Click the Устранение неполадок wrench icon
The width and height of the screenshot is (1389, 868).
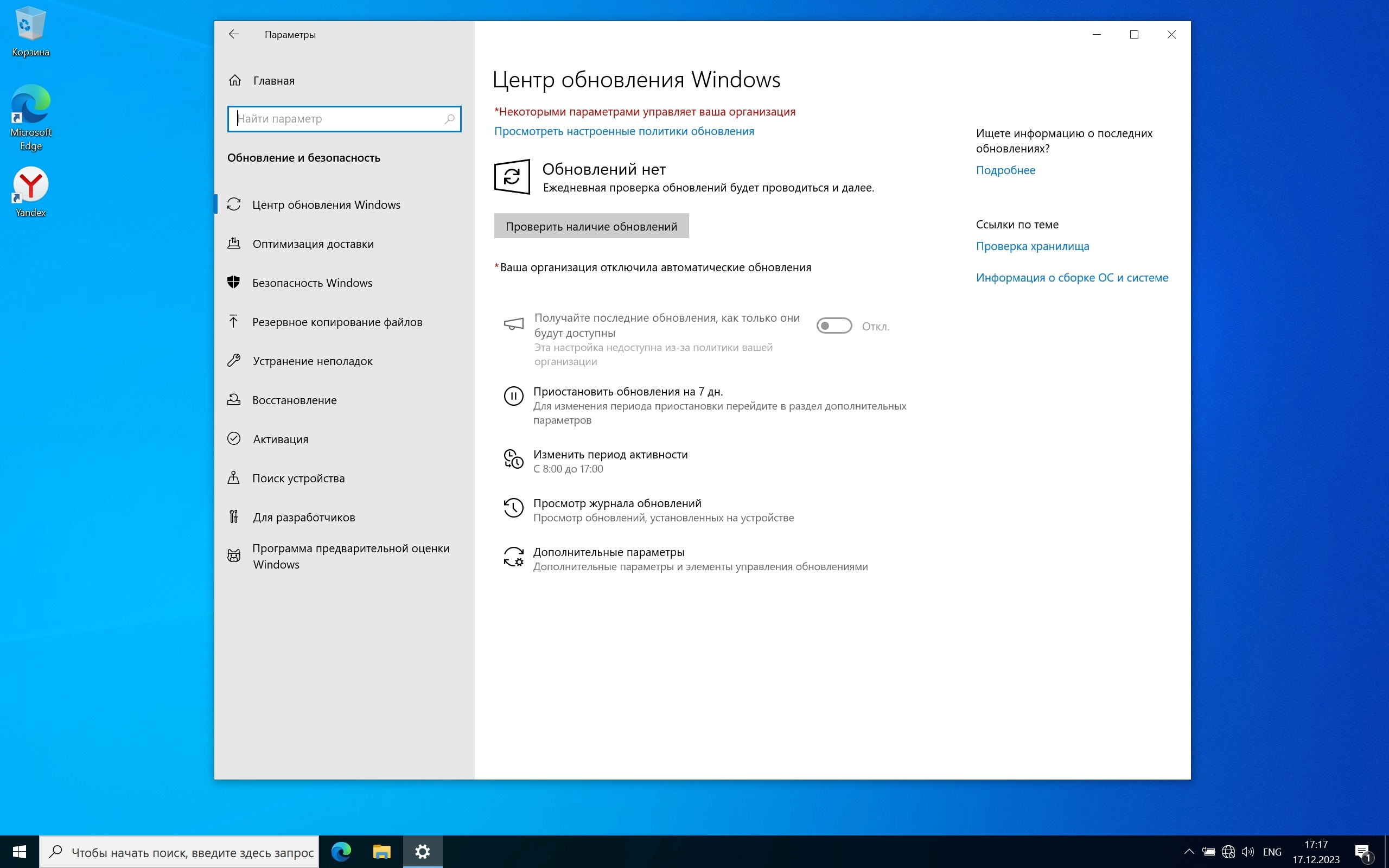click(x=234, y=361)
